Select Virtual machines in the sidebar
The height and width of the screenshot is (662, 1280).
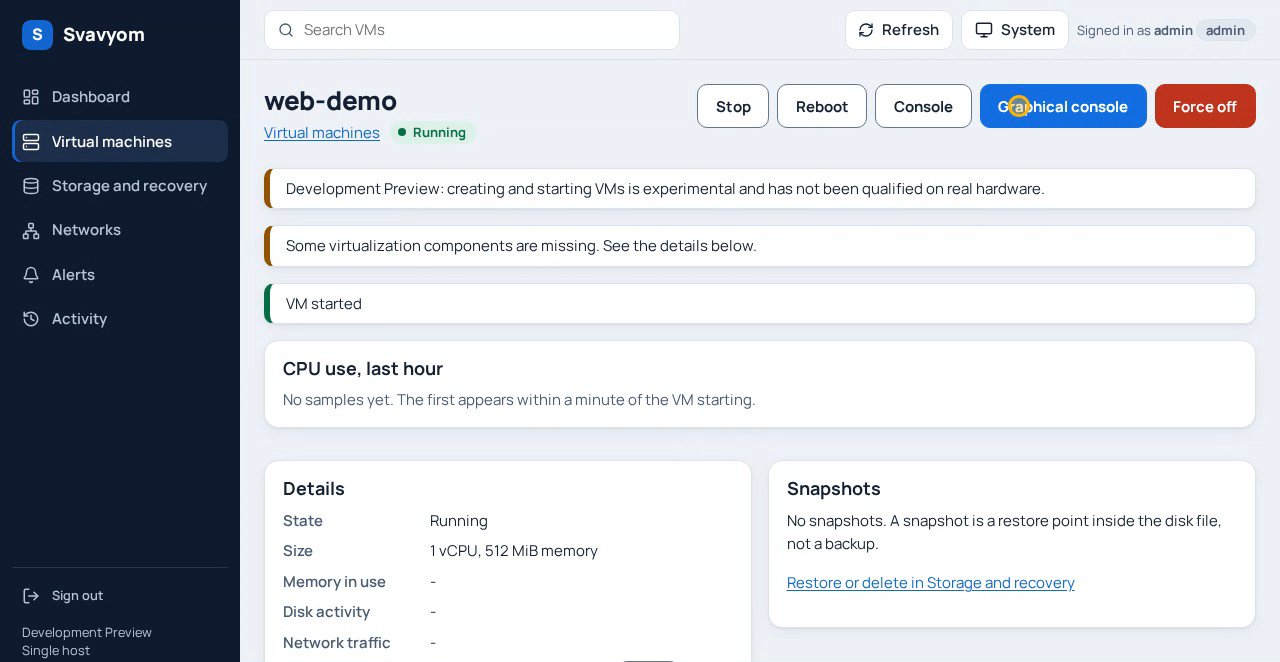120,141
